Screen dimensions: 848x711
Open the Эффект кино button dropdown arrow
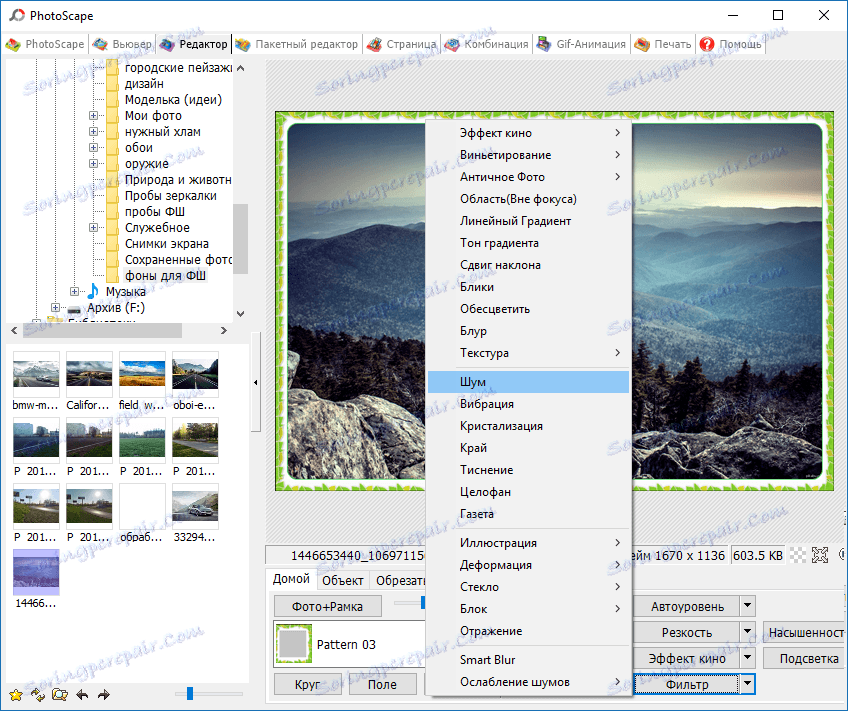click(x=747, y=657)
